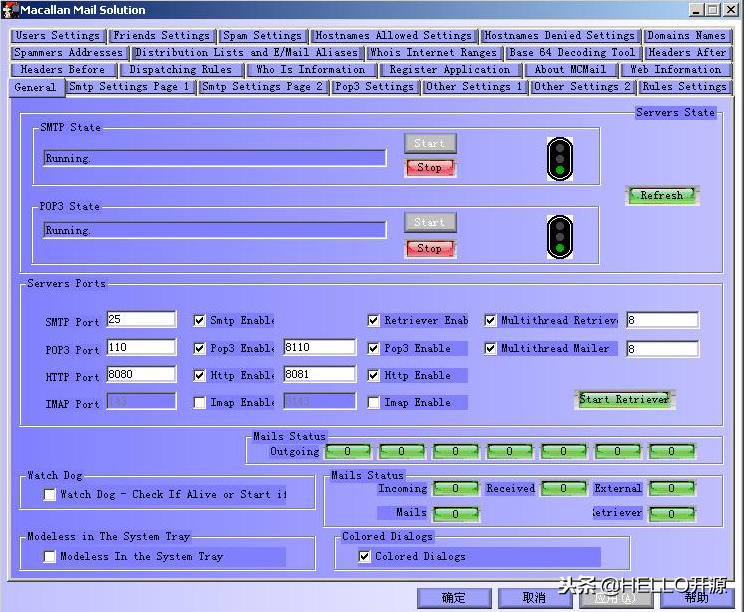Enable the Watch Dog check-if-alive checkbox
Viewport: 744px width, 612px height.
pyautogui.click(x=49, y=495)
